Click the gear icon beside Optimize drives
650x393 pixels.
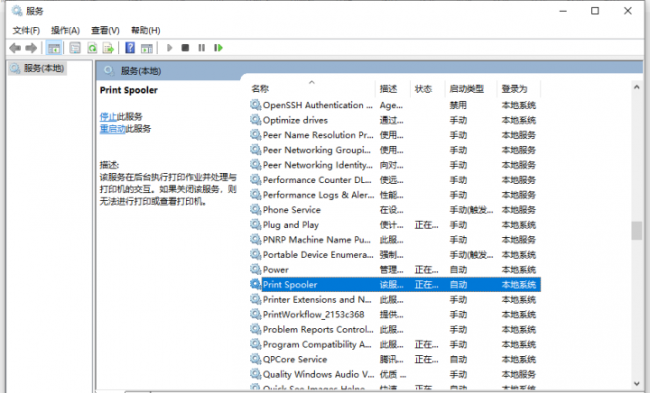coord(255,120)
